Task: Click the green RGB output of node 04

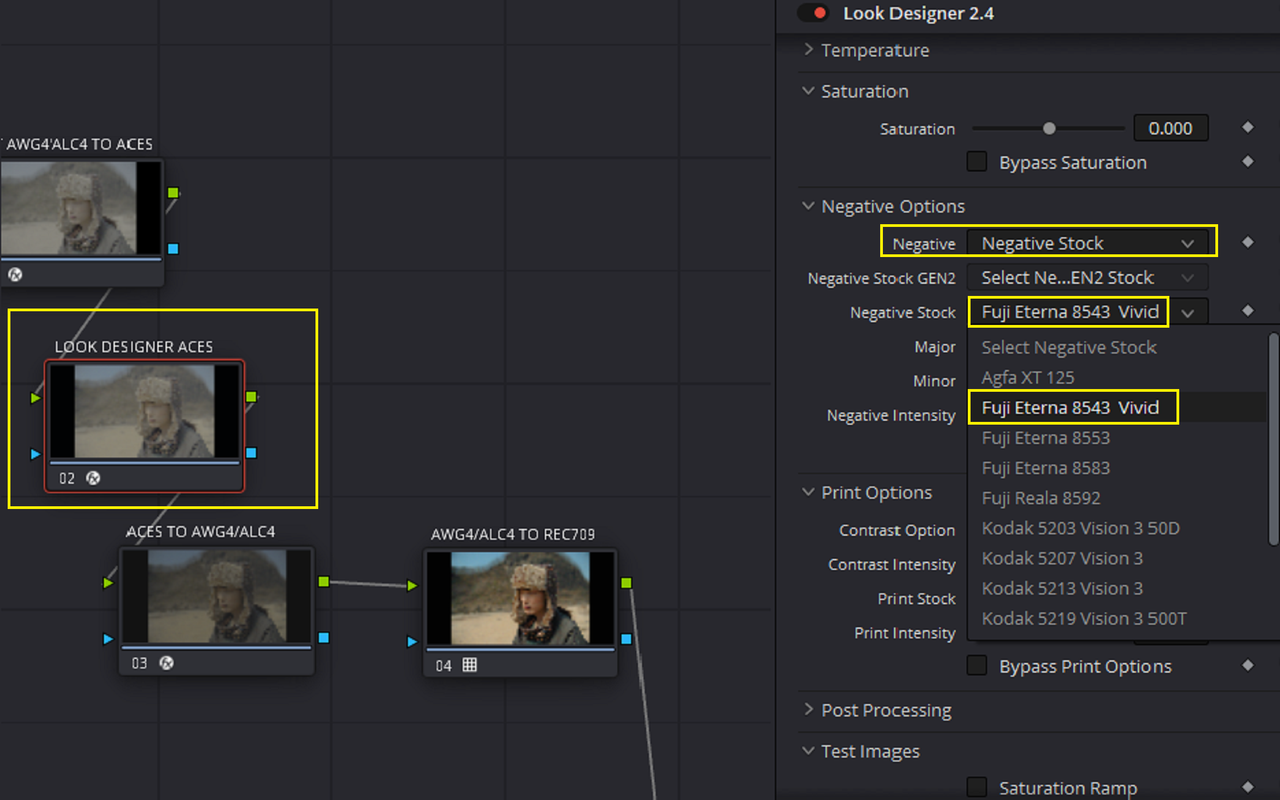Action: tap(626, 582)
